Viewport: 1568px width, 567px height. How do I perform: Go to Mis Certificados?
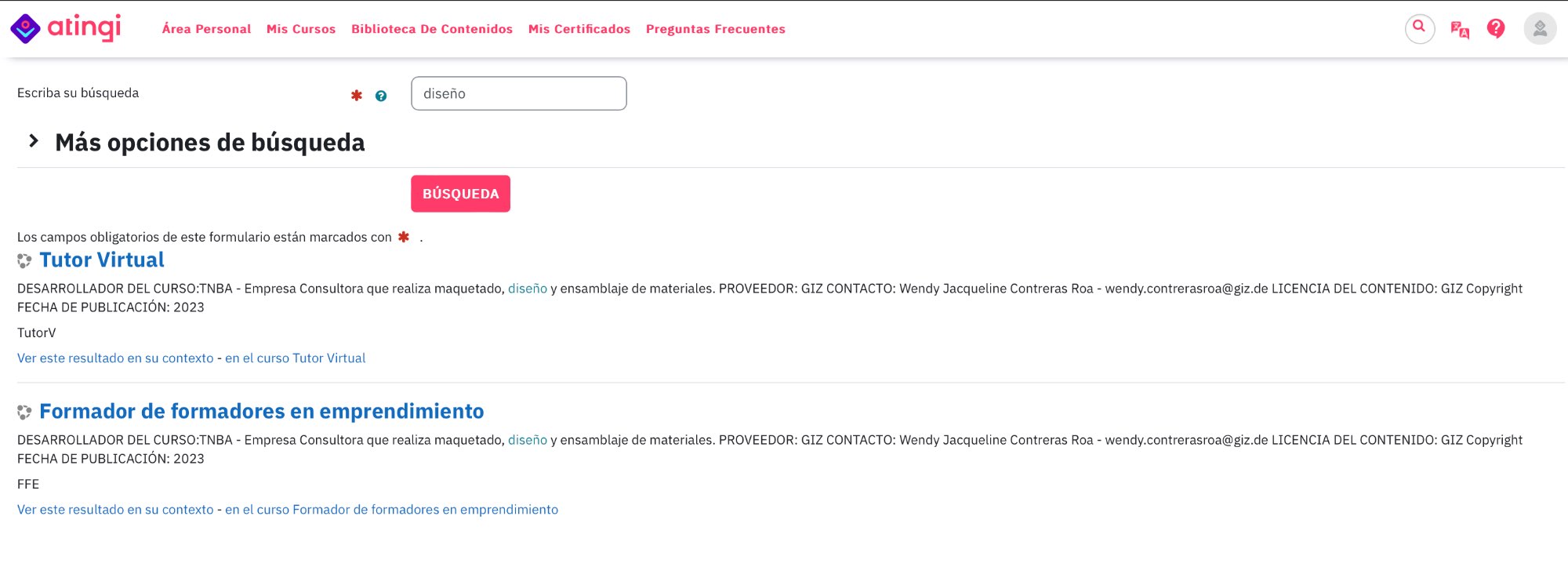click(579, 29)
